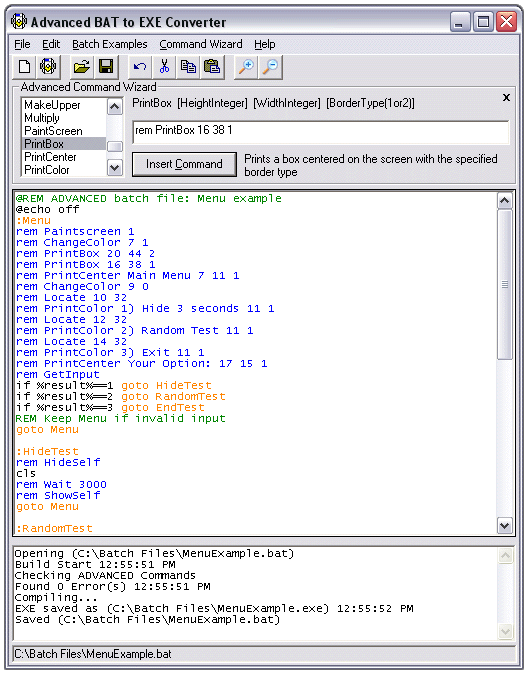This screenshot has height=674, width=528.
Task: Click the Undo arrow icon
Action: (x=140, y=67)
